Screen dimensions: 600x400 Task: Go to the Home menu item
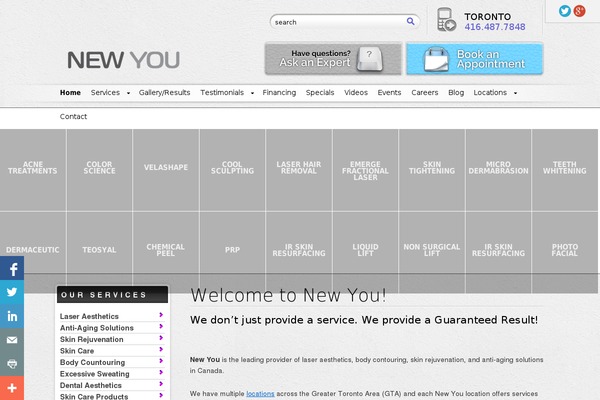[x=70, y=93]
